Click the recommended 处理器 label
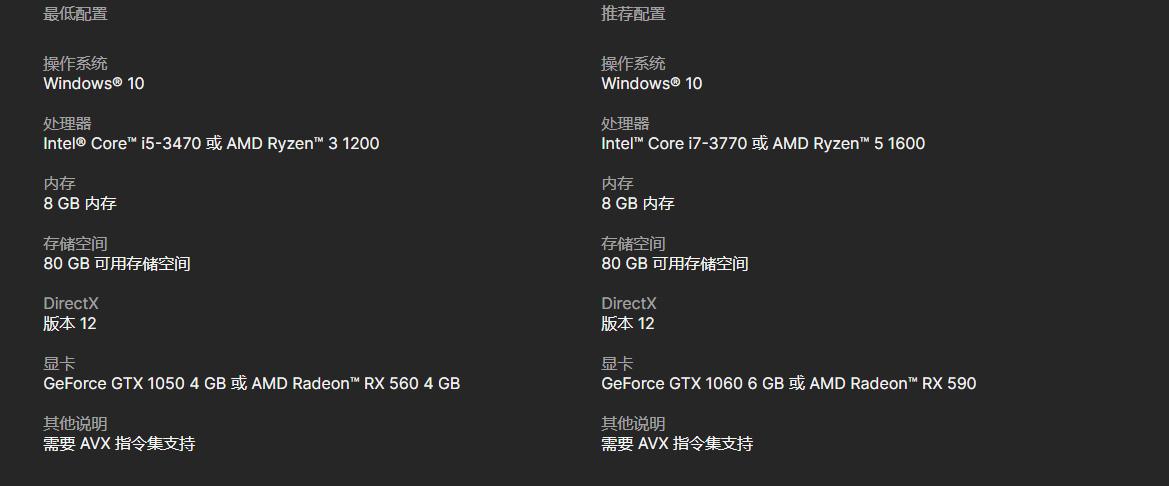The width and height of the screenshot is (1169, 486). coord(626,124)
